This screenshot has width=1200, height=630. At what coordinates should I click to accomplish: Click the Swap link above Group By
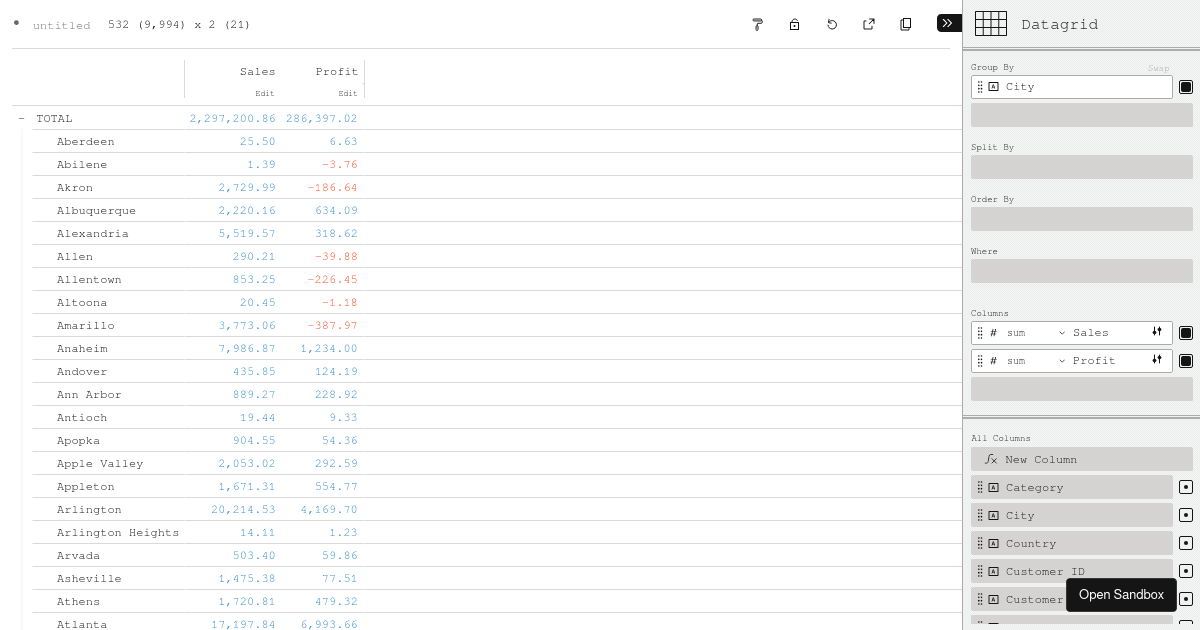pos(1159,67)
